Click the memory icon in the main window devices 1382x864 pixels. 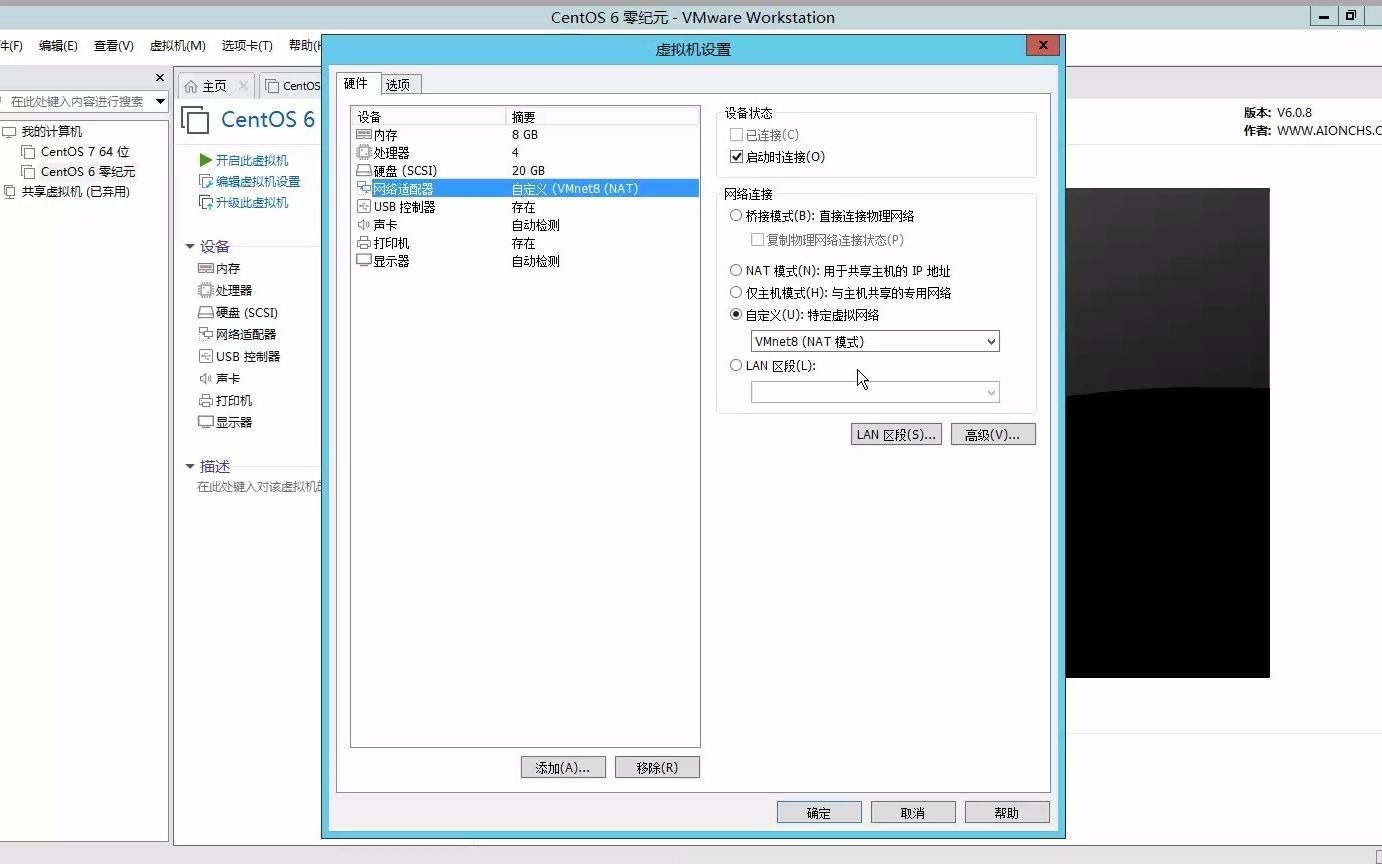[x=206, y=269]
